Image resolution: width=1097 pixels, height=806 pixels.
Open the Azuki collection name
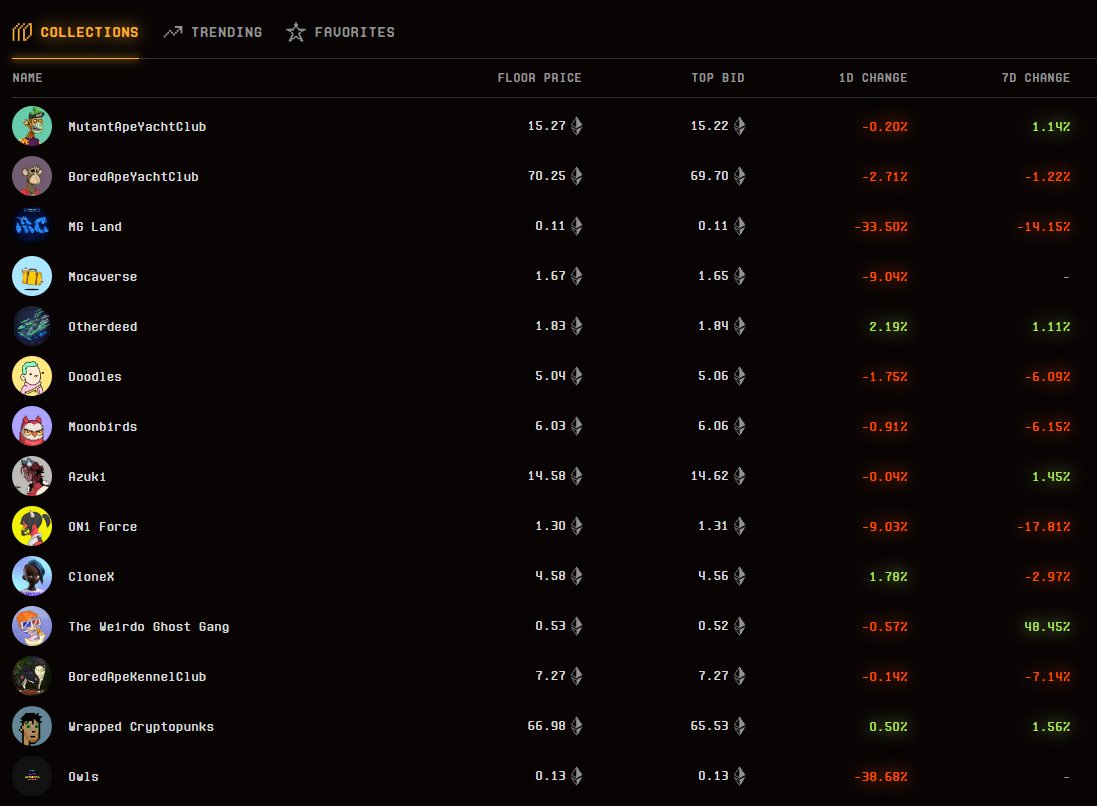pyautogui.click(x=87, y=477)
